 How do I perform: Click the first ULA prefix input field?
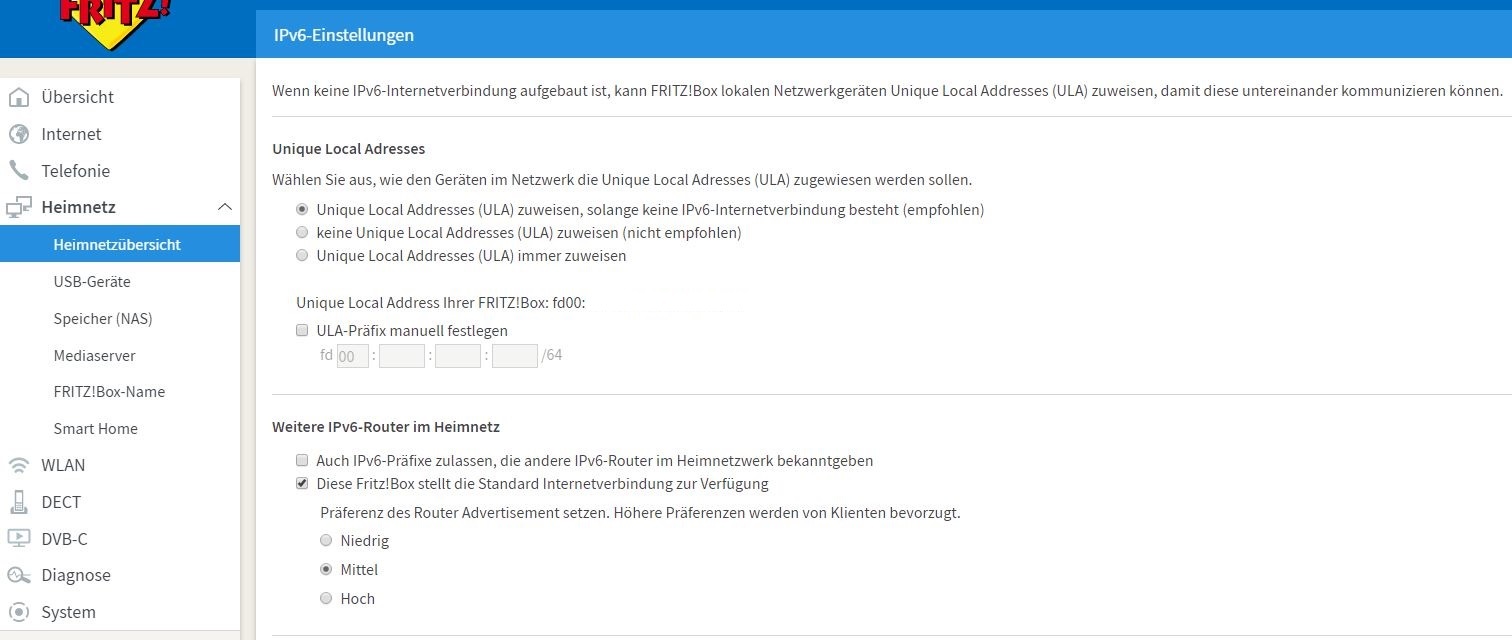(x=352, y=356)
